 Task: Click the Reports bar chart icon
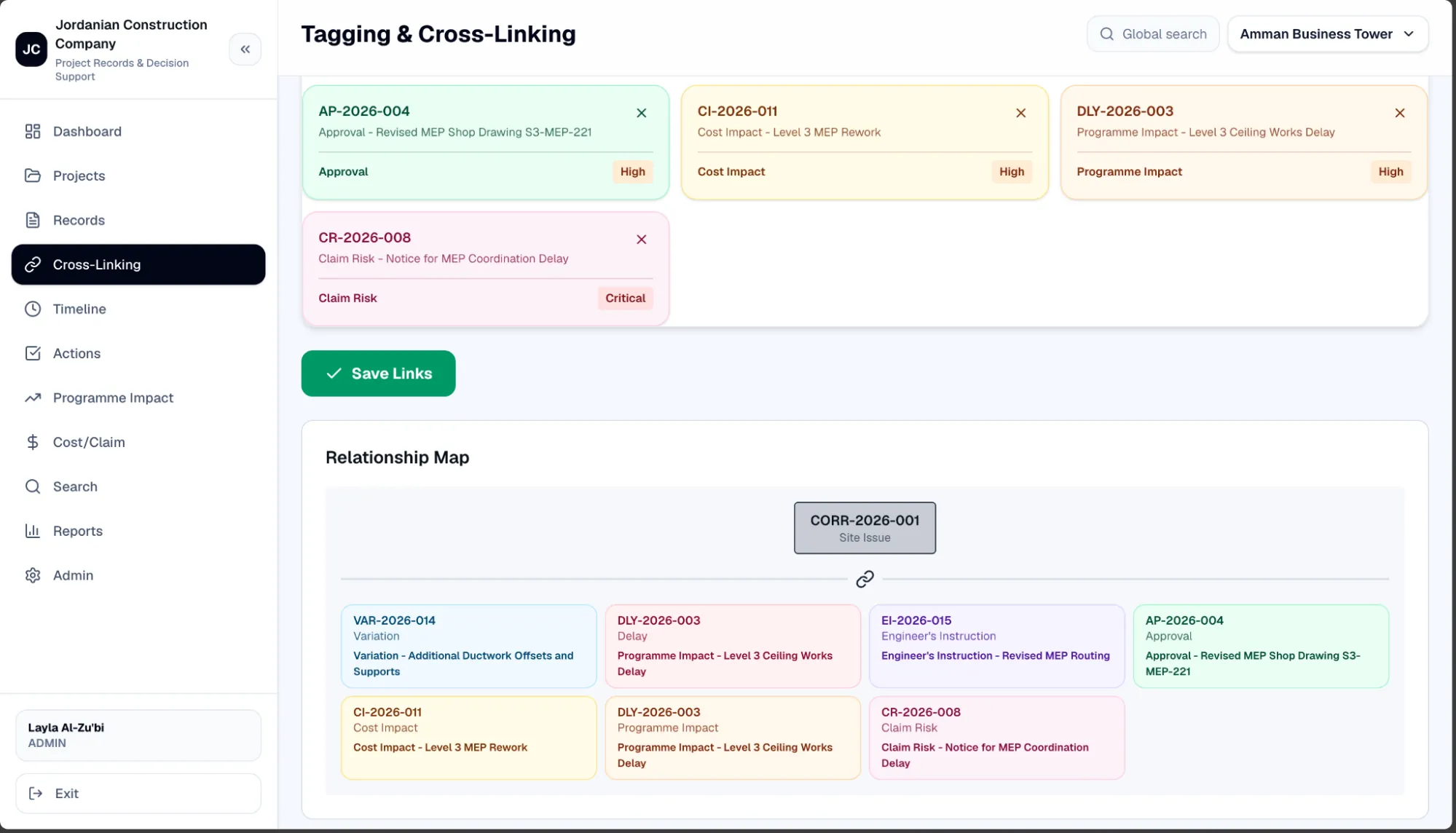33,531
